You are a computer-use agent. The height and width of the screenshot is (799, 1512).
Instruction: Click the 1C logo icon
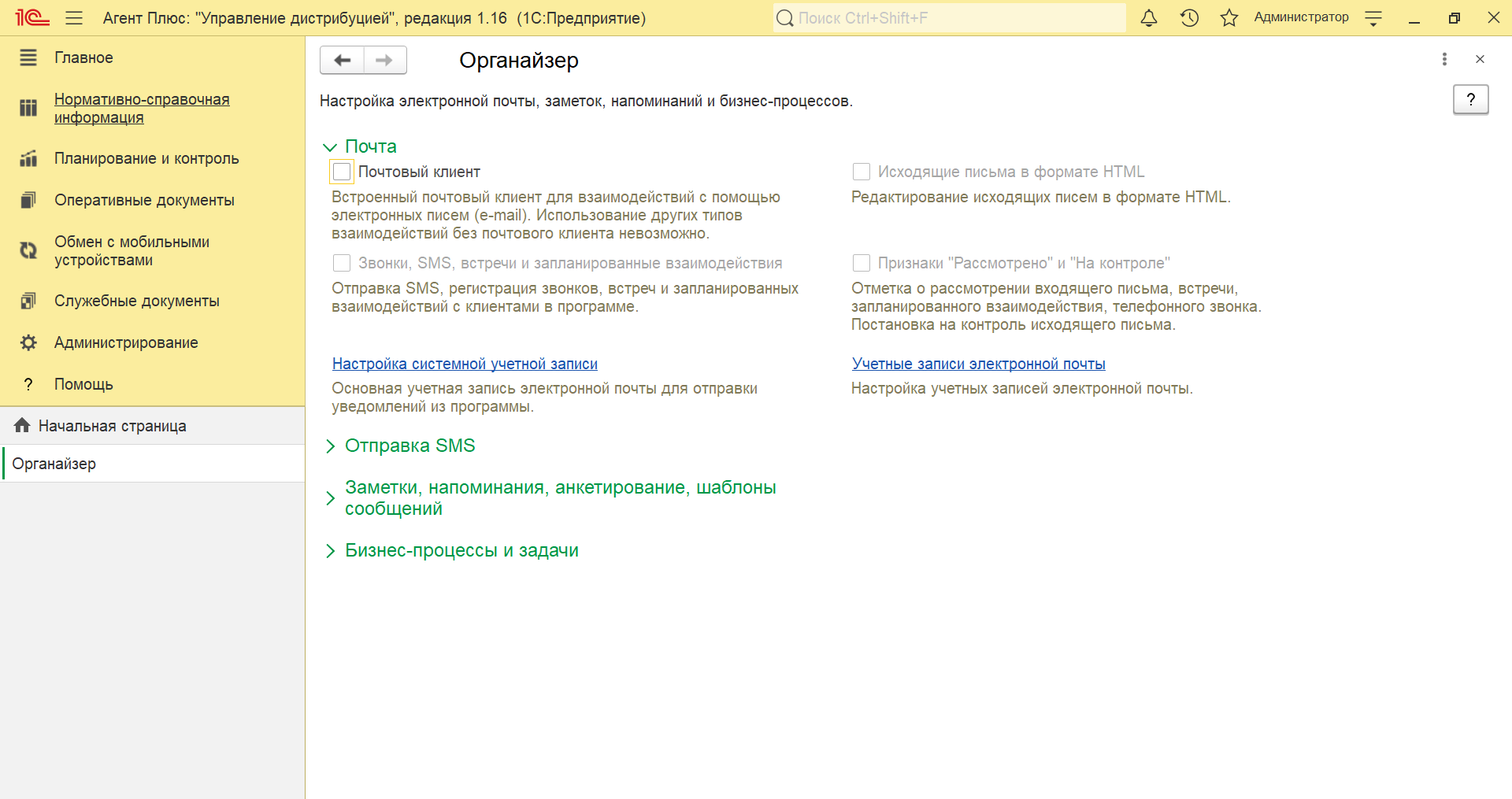pyautogui.click(x=32, y=17)
